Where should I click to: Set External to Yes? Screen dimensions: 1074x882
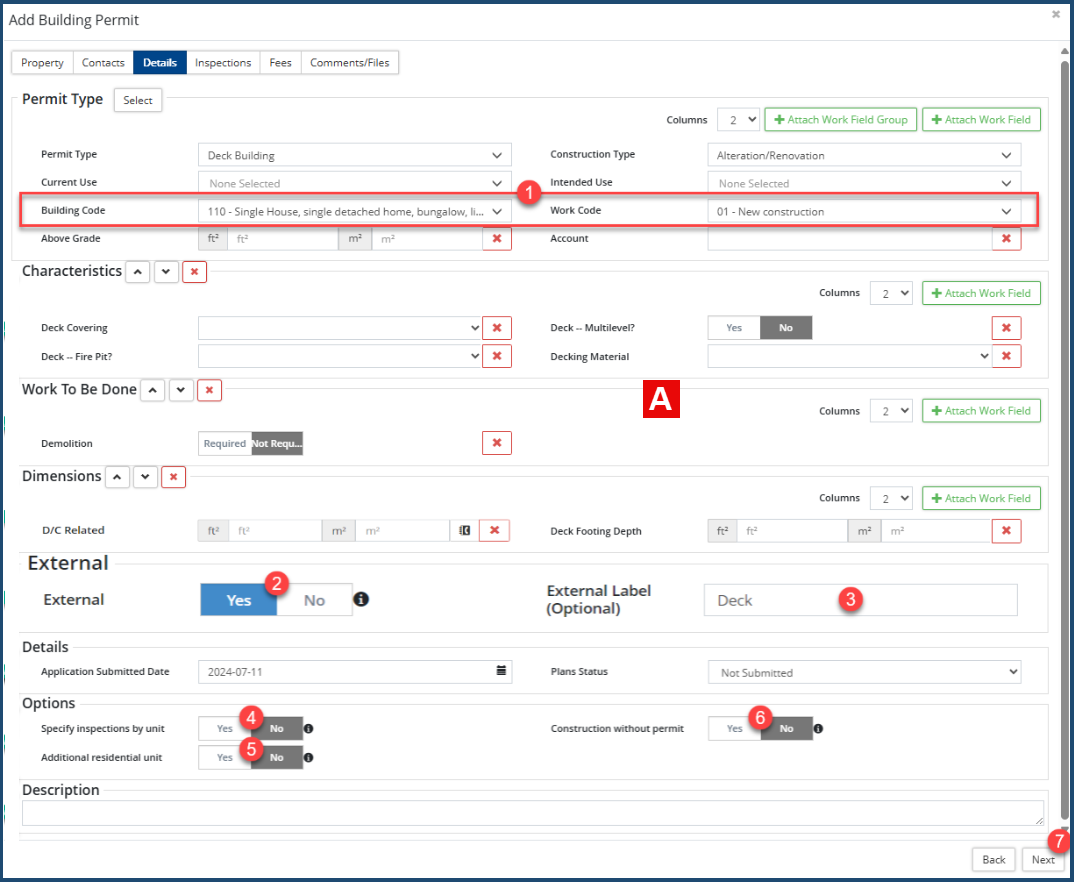click(x=238, y=600)
